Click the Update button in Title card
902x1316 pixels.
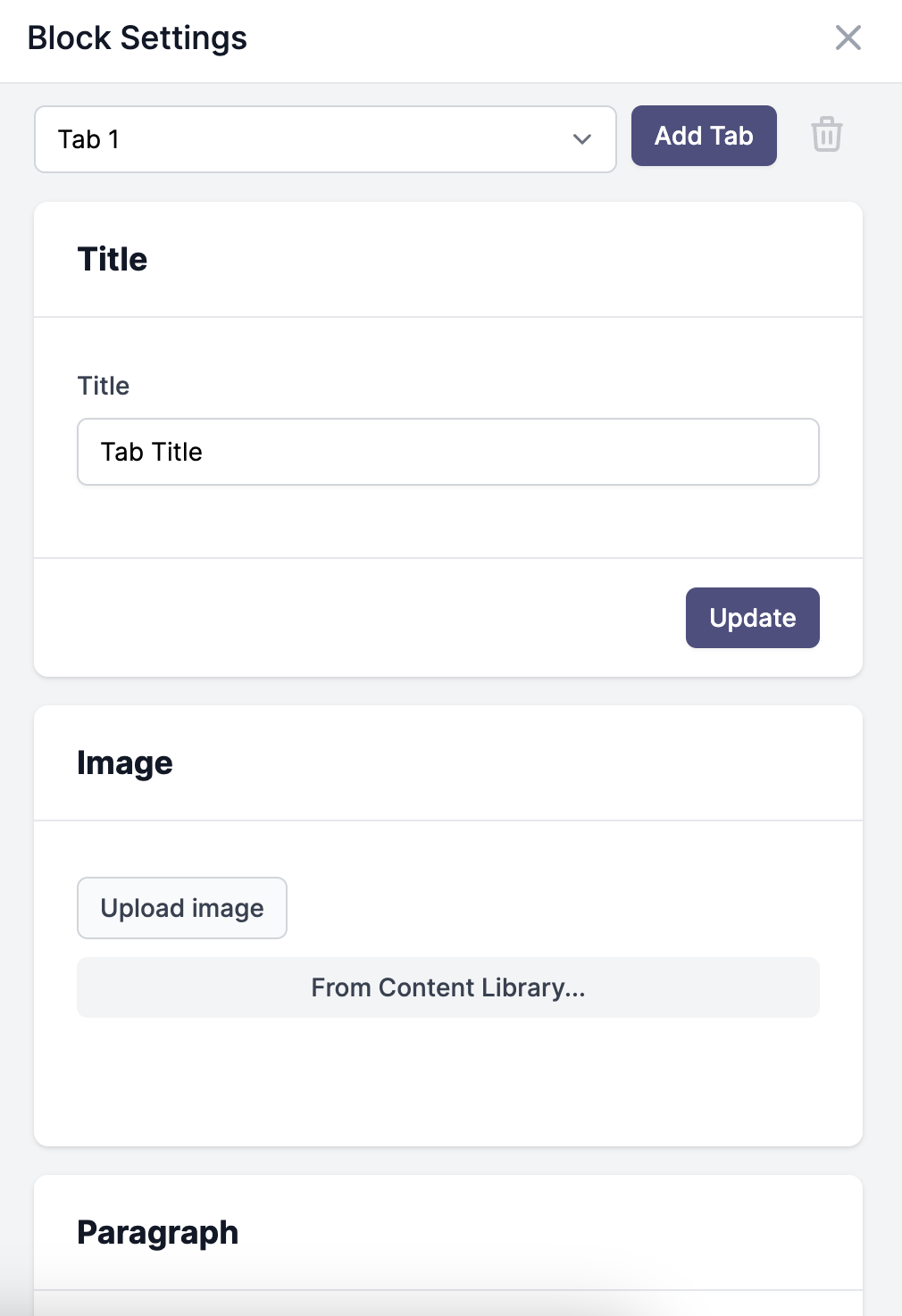coord(752,618)
